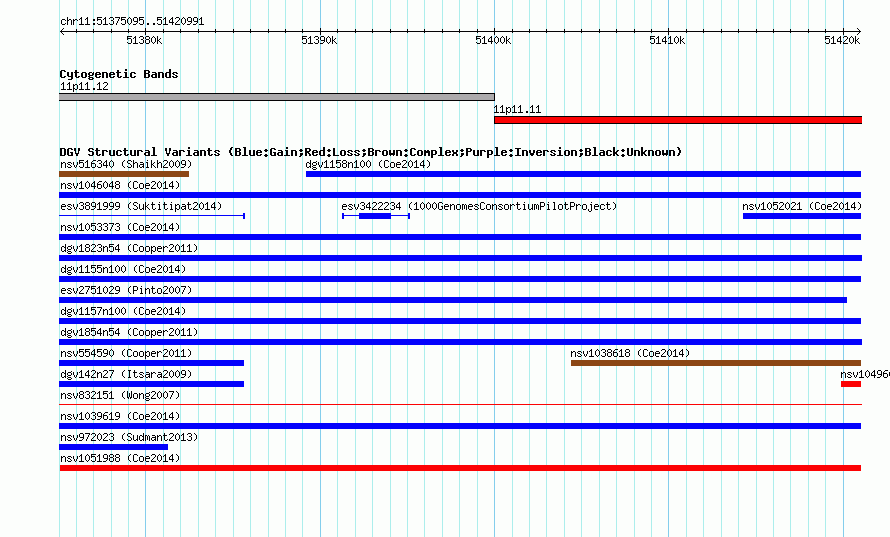Click the dgv1155n100 (Coe2014) blue bar
The image size is (890, 537).
coord(460,279)
